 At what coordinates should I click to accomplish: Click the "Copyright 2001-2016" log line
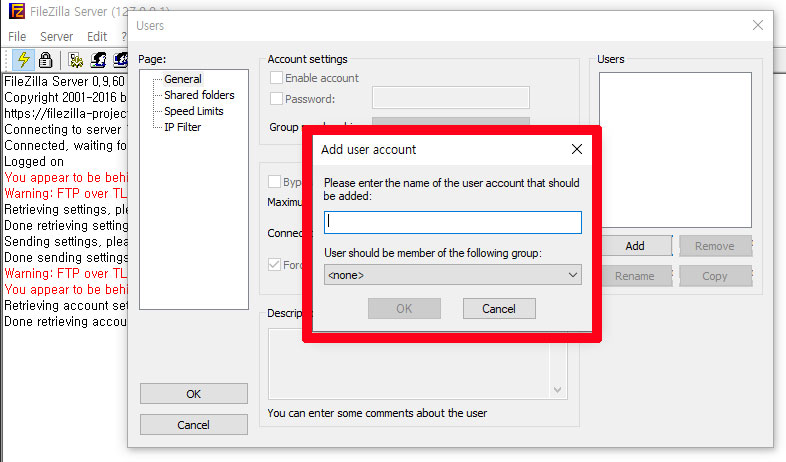pyautogui.click(x=65, y=97)
